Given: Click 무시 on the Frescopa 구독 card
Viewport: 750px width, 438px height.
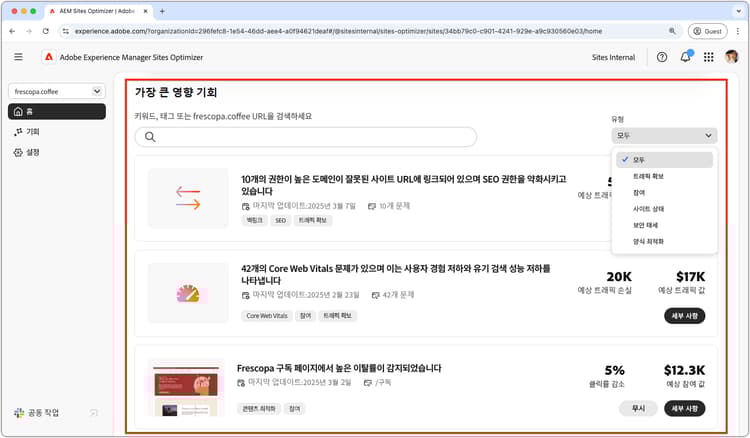Looking at the screenshot, I should click(638, 408).
